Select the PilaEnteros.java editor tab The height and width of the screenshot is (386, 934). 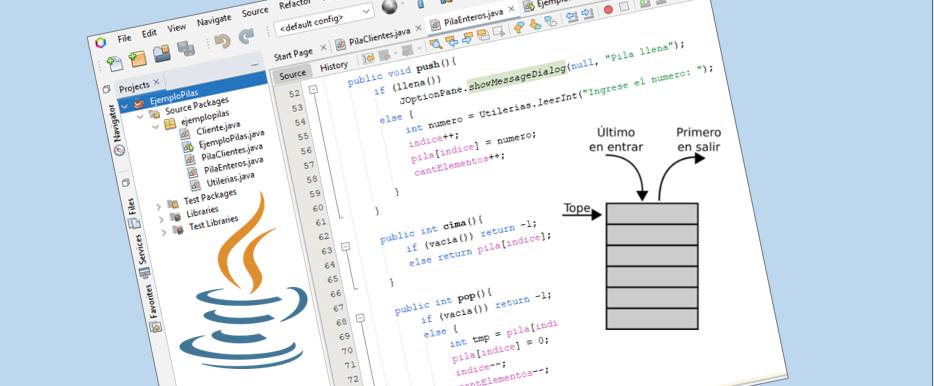475,20
